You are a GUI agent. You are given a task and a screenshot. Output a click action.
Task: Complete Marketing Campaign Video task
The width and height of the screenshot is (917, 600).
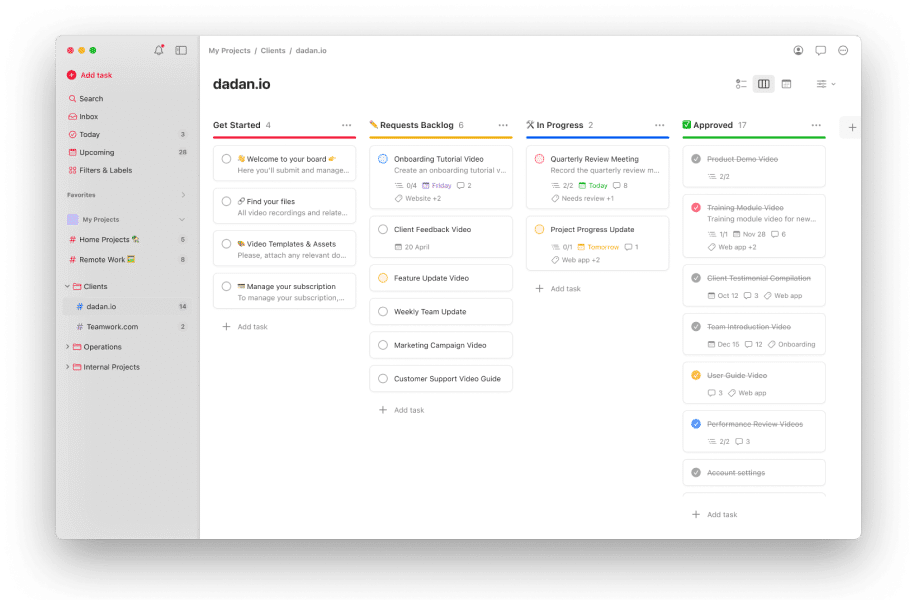point(382,345)
